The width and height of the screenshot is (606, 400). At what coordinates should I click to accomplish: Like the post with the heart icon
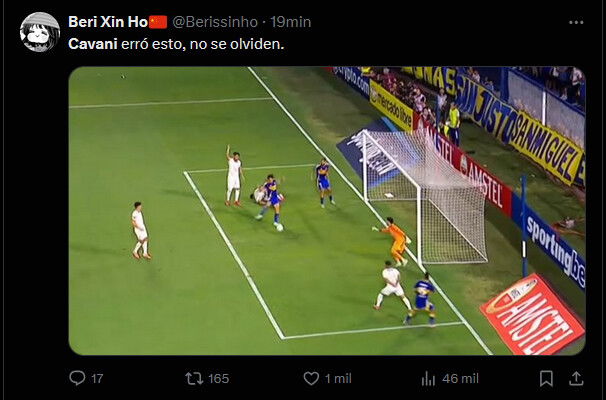click(x=311, y=378)
